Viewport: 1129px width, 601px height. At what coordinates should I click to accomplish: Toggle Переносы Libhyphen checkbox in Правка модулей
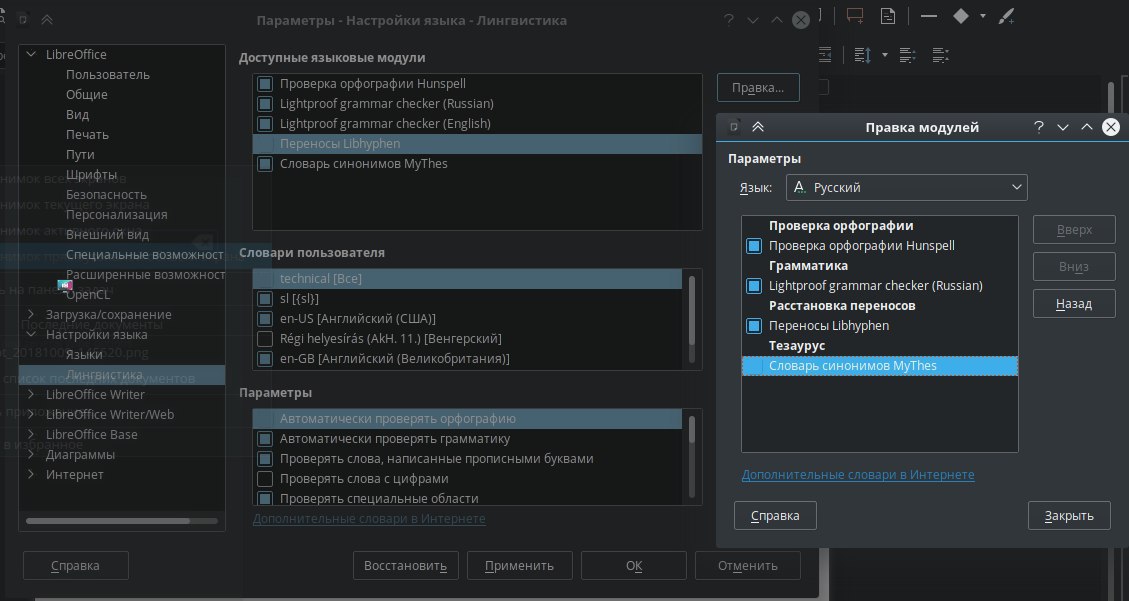pyautogui.click(x=754, y=326)
